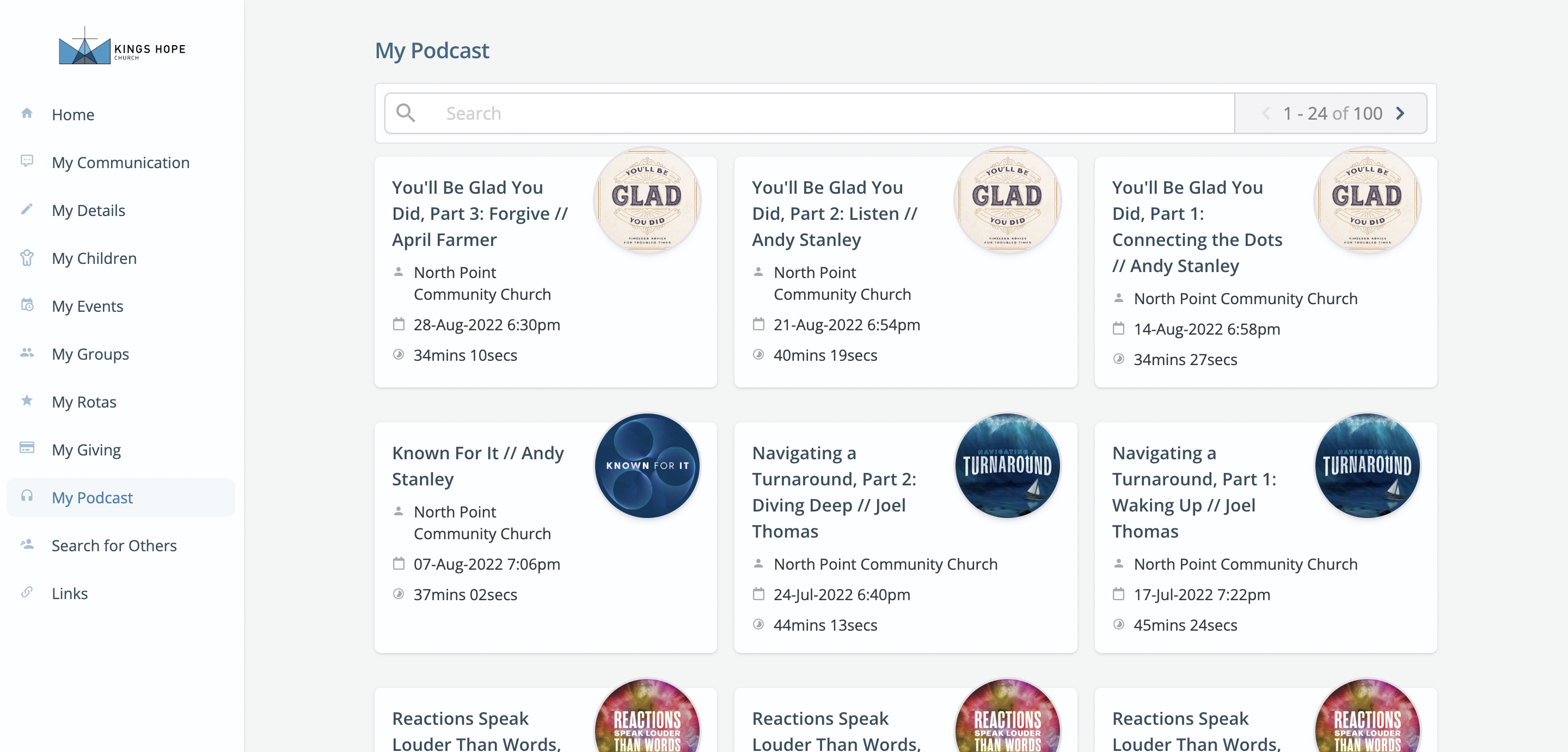1568x752 pixels.
Task: Click the chain link icon beside Links
Action: pyautogui.click(x=27, y=592)
